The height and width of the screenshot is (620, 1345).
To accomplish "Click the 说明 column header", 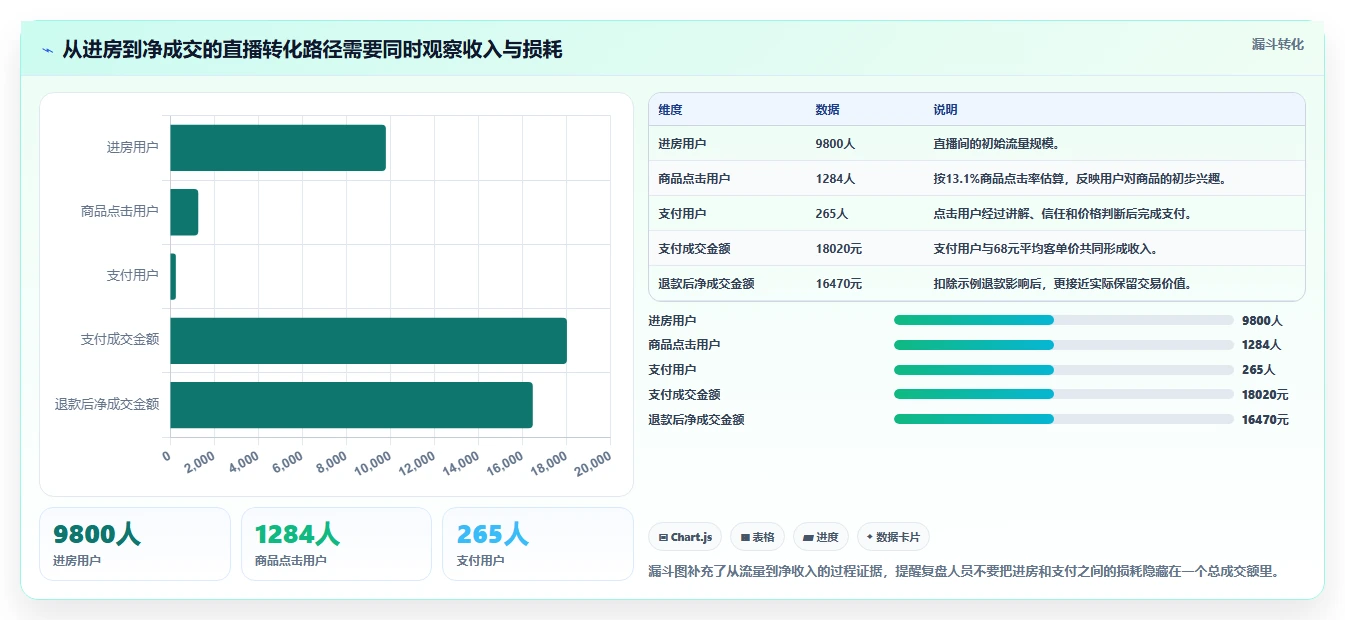I will [x=945, y=109].
